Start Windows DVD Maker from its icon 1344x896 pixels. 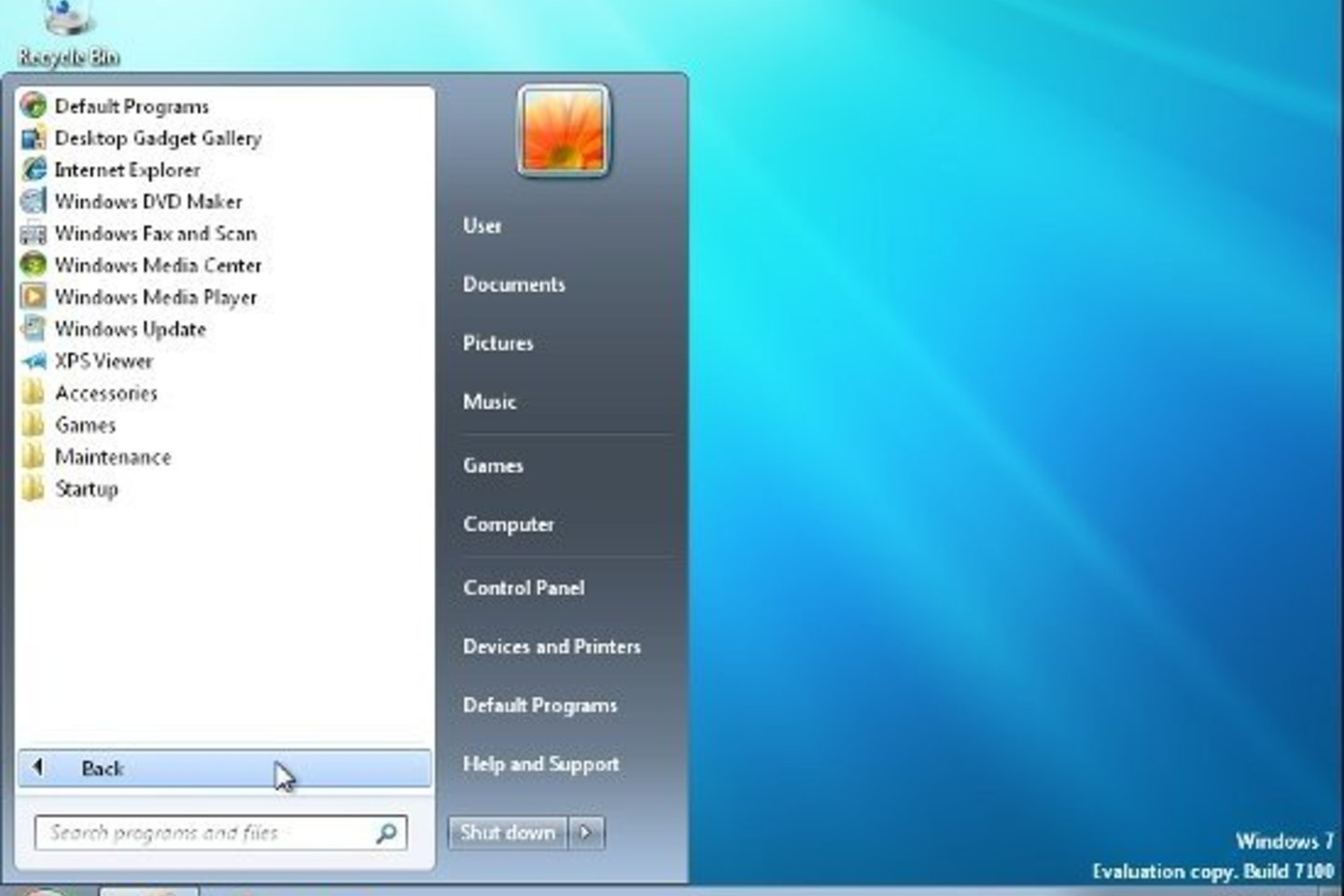(x=34, y=202)
